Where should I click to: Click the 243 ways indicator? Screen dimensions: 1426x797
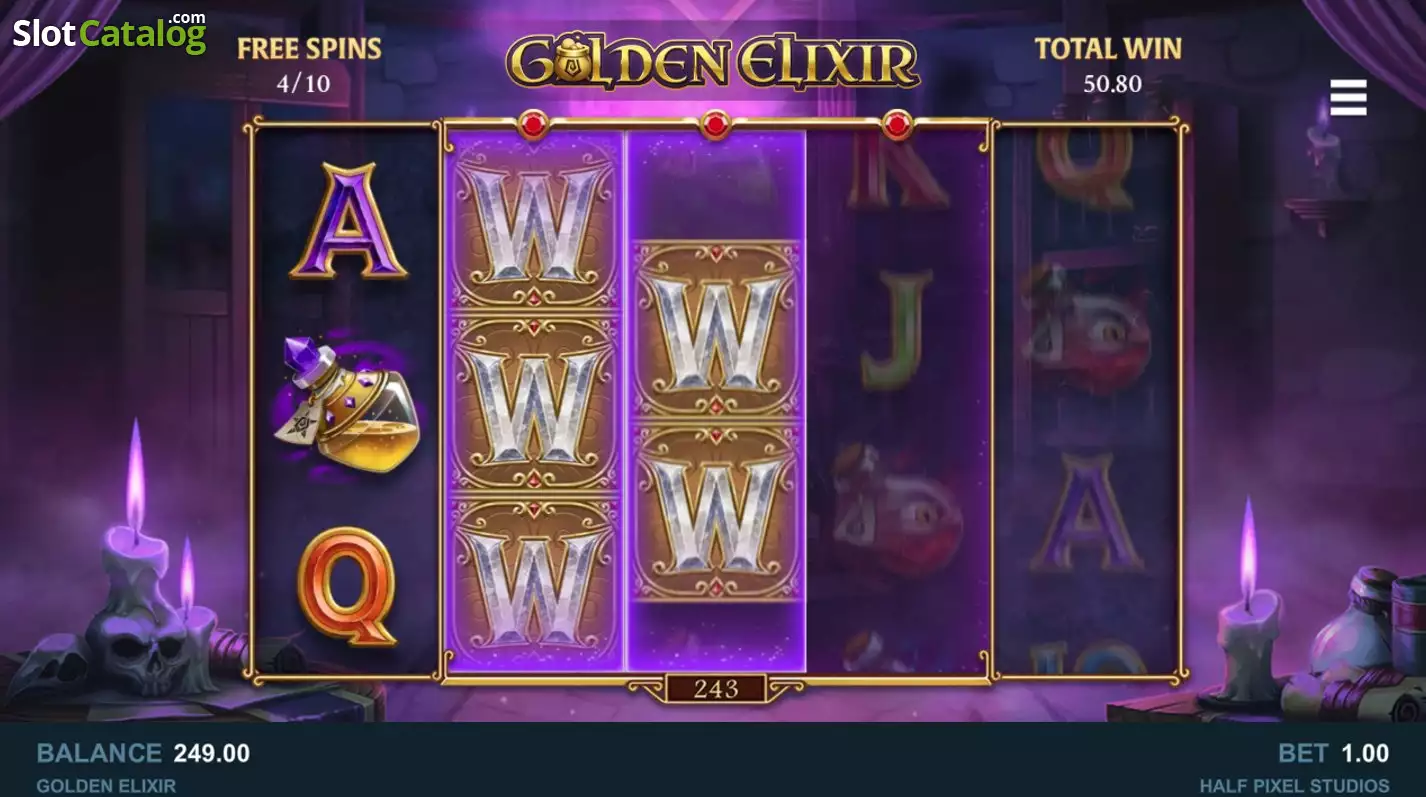point(716,688)
